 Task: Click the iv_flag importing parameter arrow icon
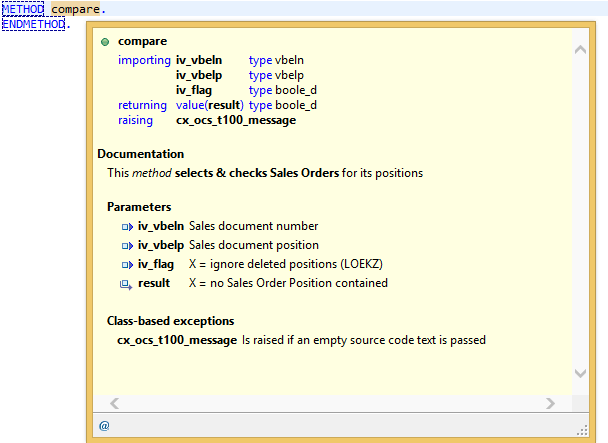point(126,265)
